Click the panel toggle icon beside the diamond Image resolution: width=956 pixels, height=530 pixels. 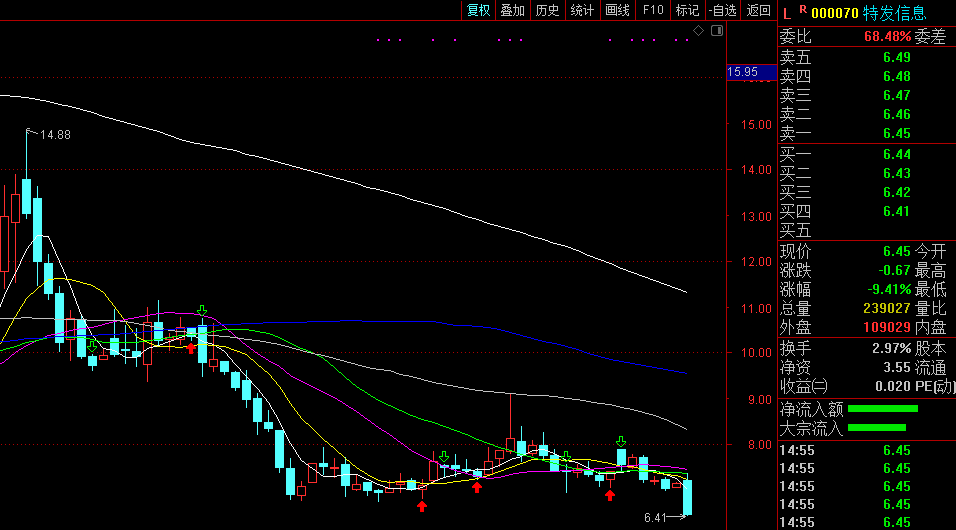[716, 32]
